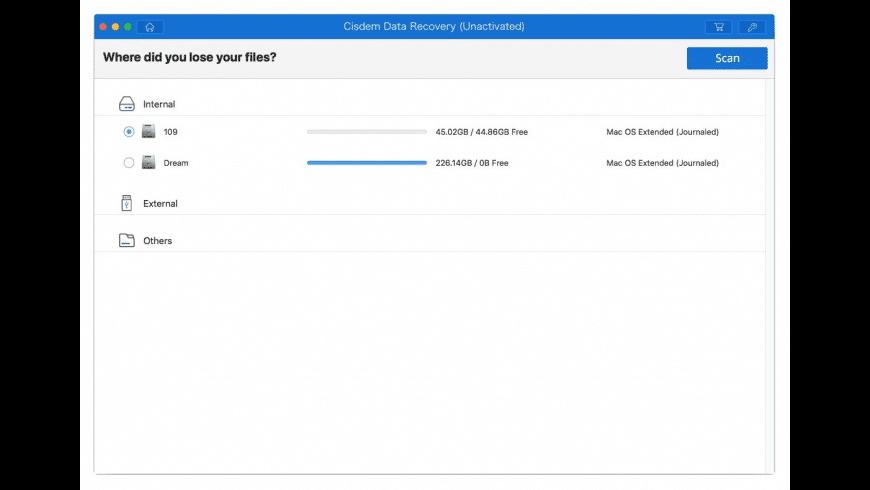Click the "226.14GB / 0B Free" text

pyautogui.click(x=472, y=163)
